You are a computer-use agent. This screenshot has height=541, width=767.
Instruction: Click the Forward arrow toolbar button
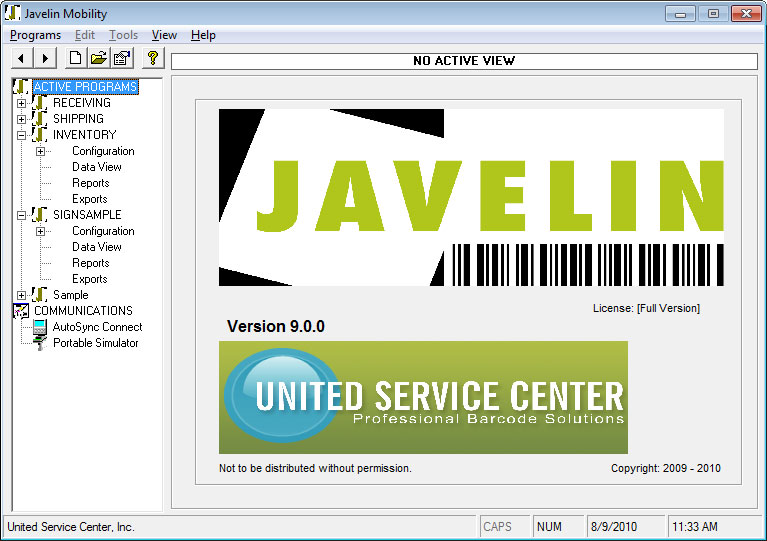point(45,59)
